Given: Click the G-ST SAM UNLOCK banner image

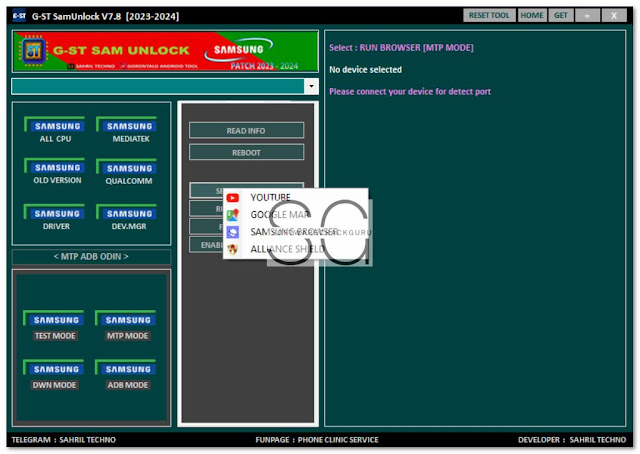Looking at the screenshot, I should [165, 51].
